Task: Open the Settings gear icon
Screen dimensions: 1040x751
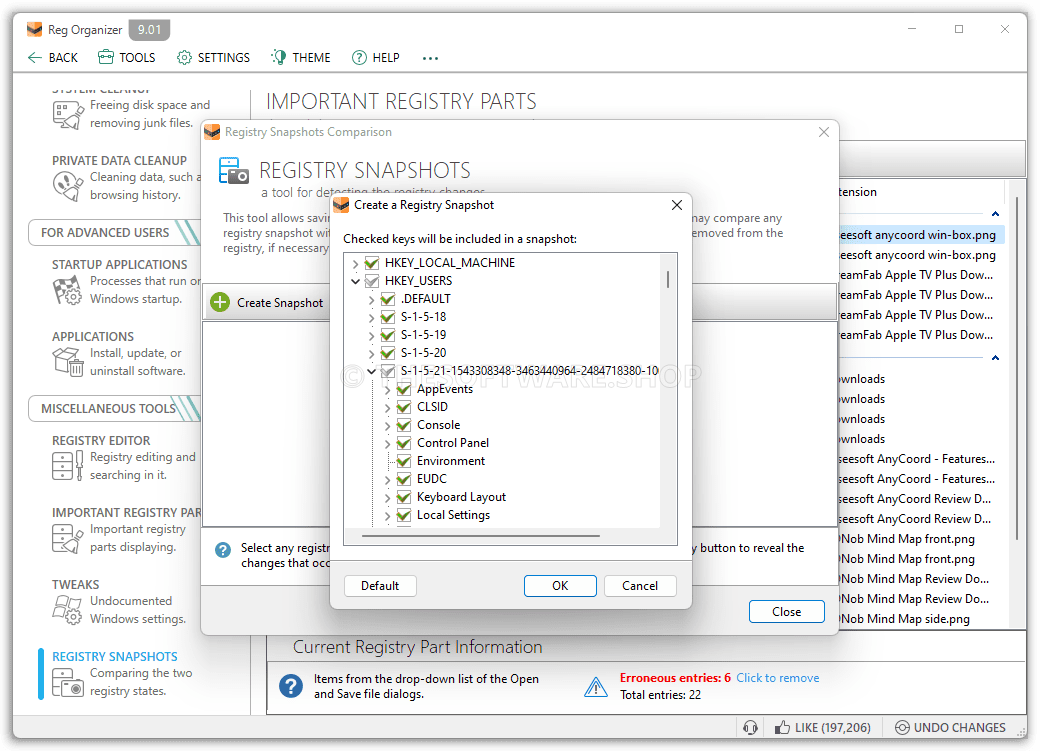Action: 184,58
